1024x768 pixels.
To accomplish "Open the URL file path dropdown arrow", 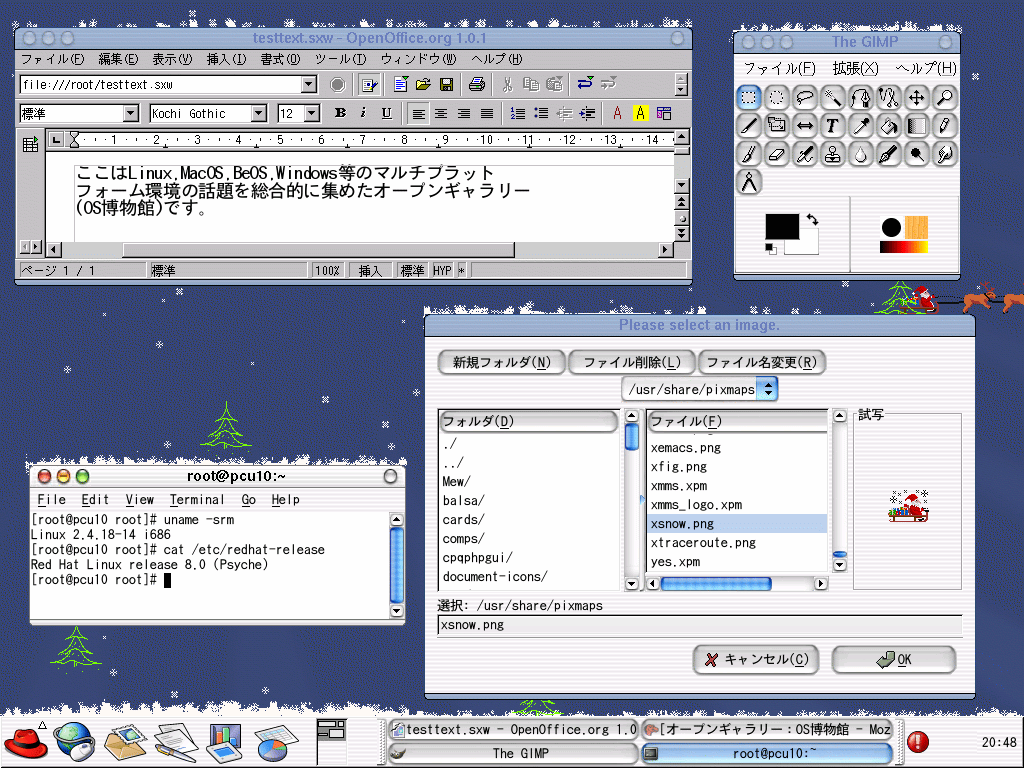I will (x=309, y=84).
